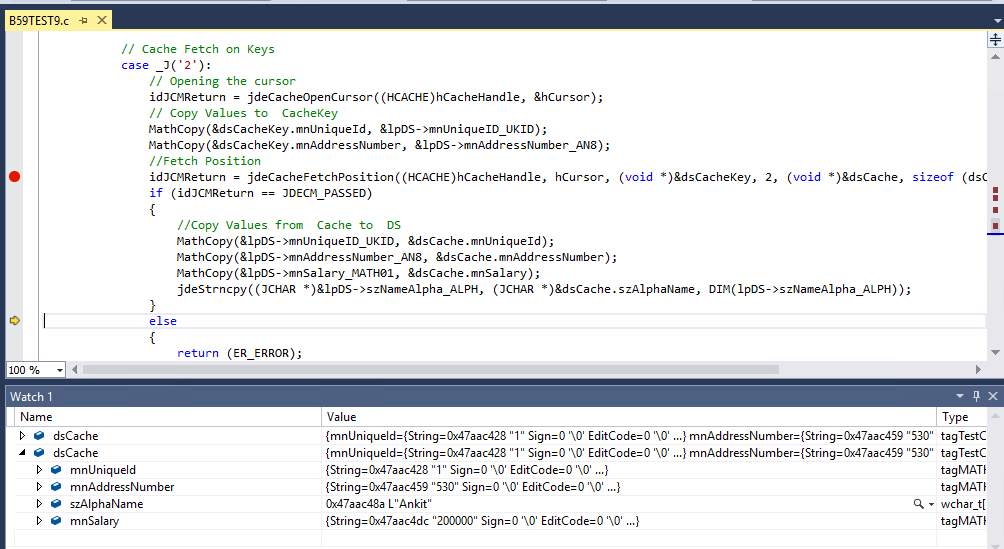Image resolution: width=1004 pixels, height=549 pixels.
Task: Click the editor split window handle
Action: pyautogui.click(x=995, y=40)
